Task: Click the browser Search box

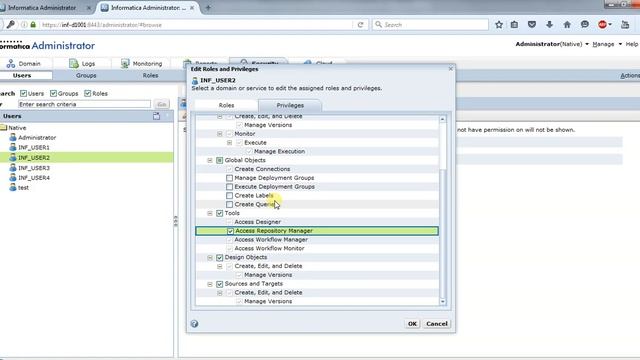Action: pyautogui.click(x=430, y=25)
